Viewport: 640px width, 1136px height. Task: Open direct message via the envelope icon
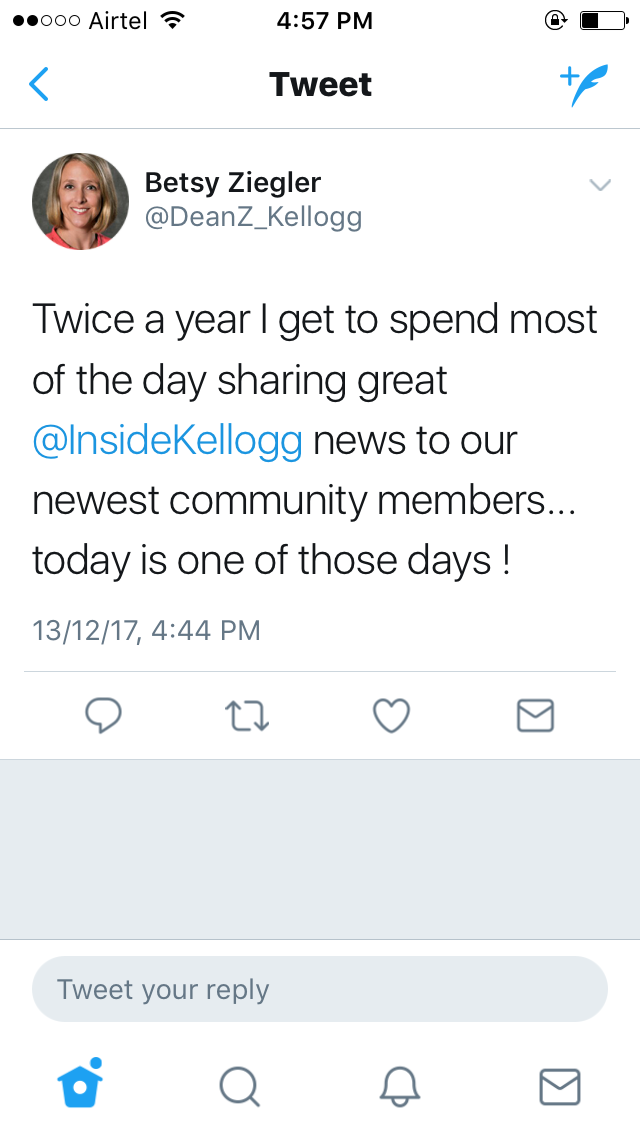(535, 715)
